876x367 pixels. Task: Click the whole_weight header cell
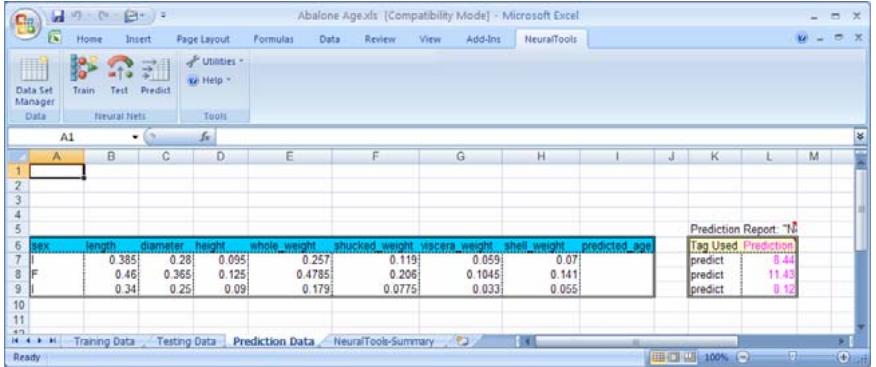(x=289, y=245)
